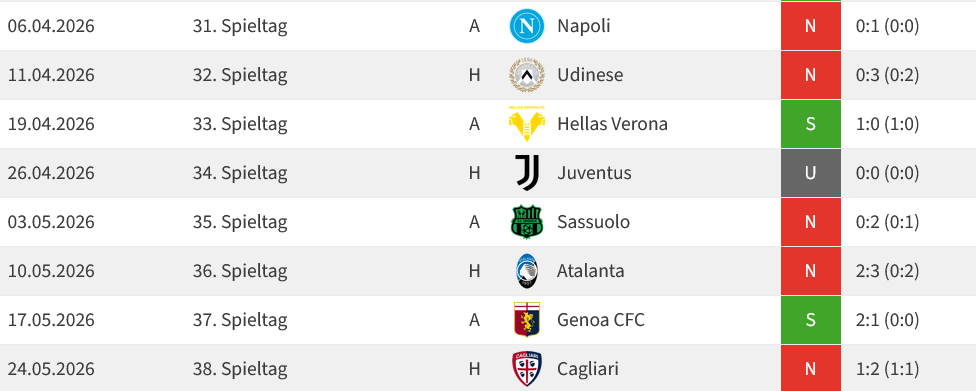The height and width of the screenshot is (391, 976).
Task: Open the 2:3 (0:2) Atalanta match result
Action: pos(888,271)
